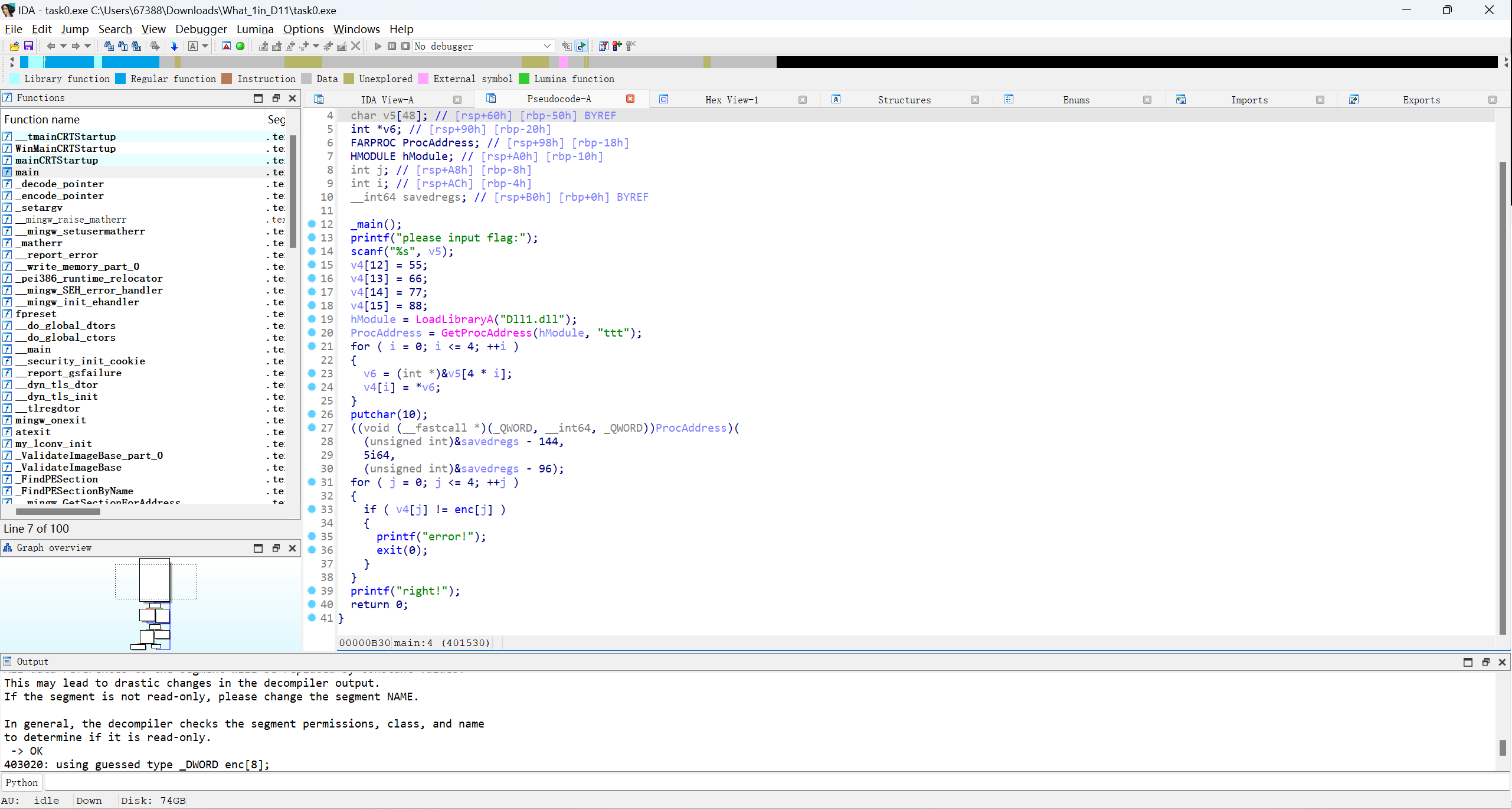Click the text search binoculars icon
The width and height of the screenshot is (1512, 809).
click(123, 46)
